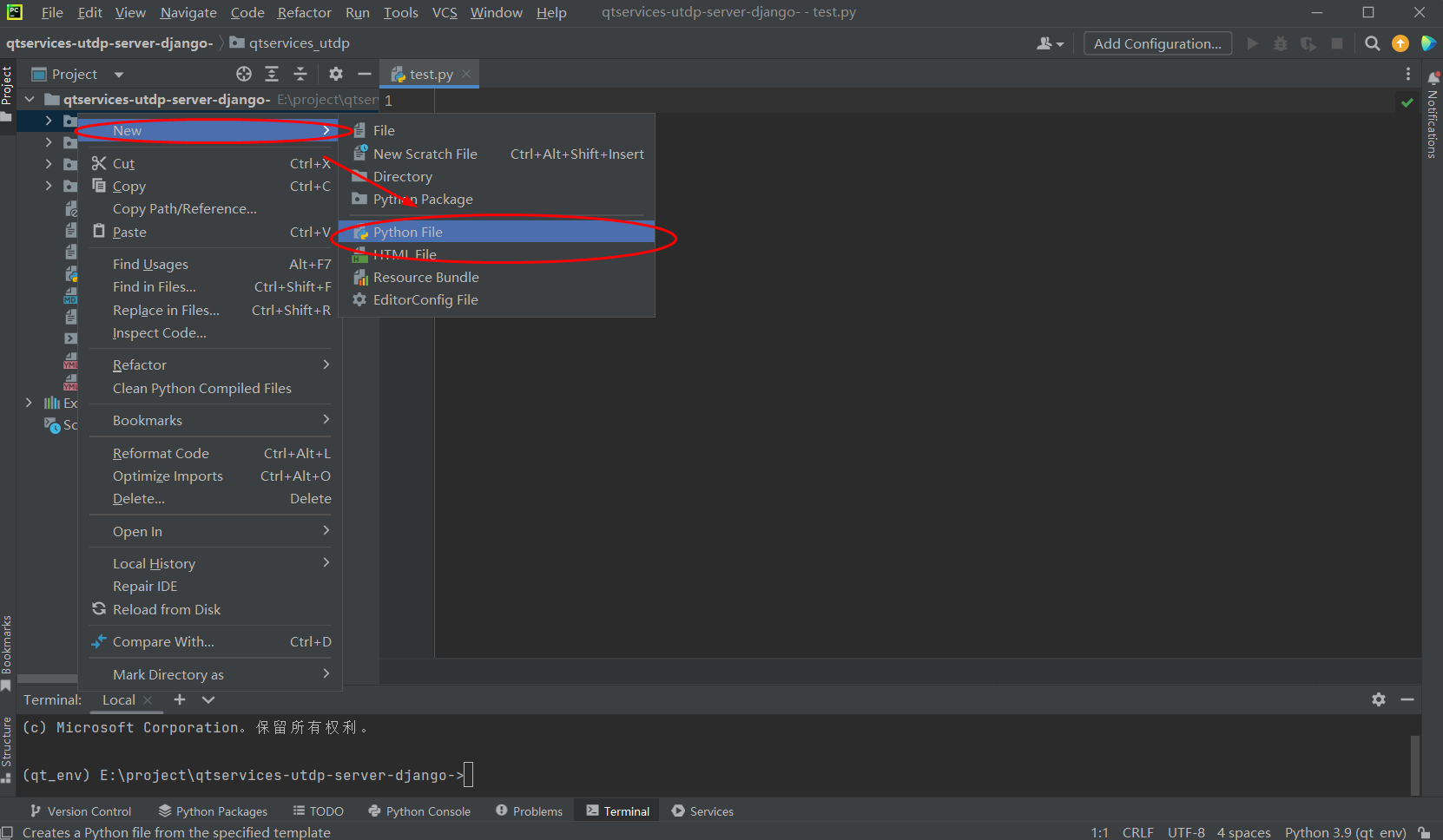This screenshot has width=1443, height=840.
Task: Click the Run with Coverage icon
Action: click(x=1308, y=43)
